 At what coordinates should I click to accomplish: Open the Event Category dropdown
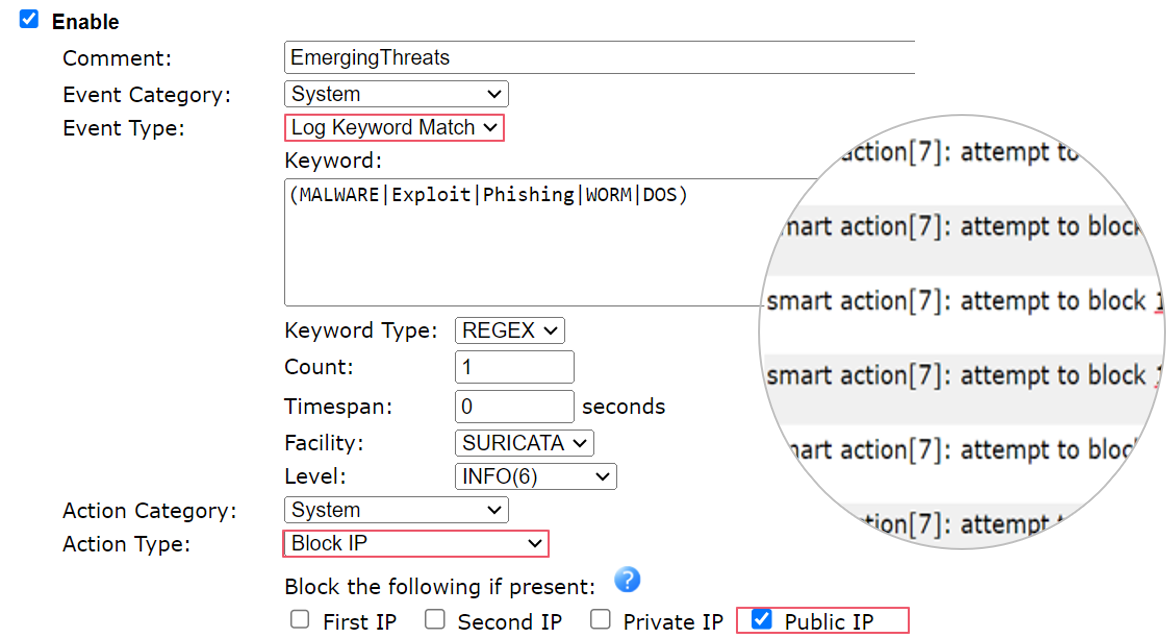coord(396,94)
